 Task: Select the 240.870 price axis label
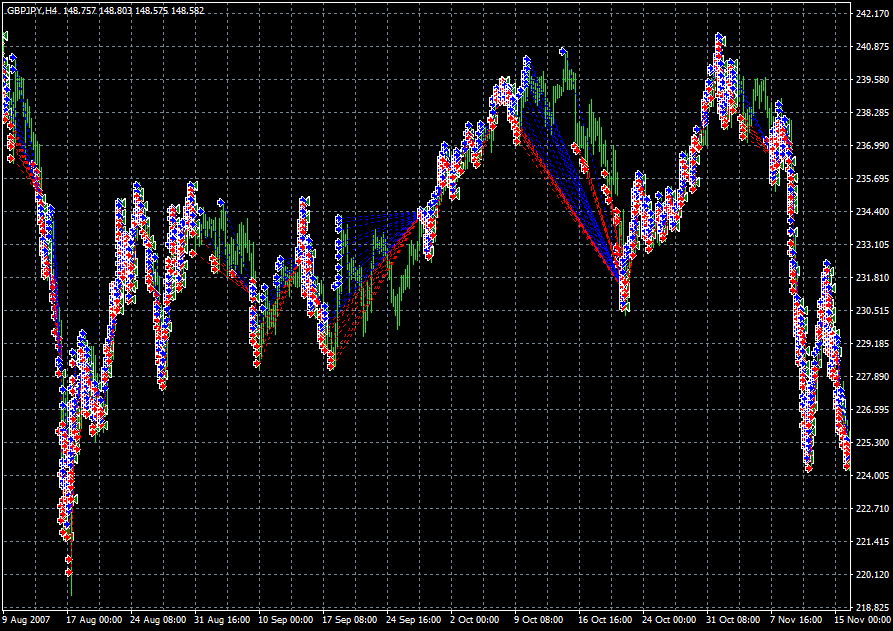tap(871, 47)
